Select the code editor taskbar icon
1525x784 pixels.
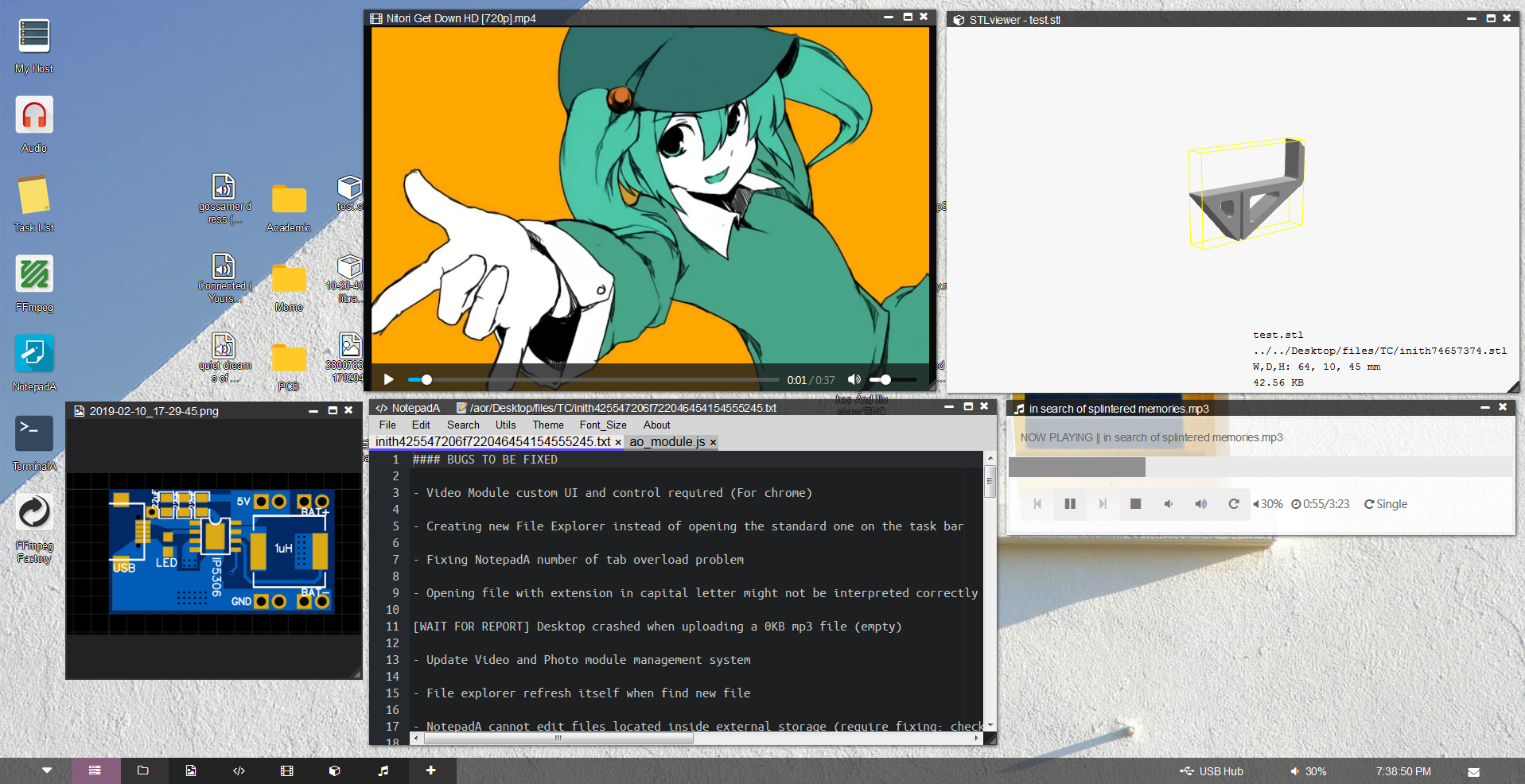click(239, 770)
